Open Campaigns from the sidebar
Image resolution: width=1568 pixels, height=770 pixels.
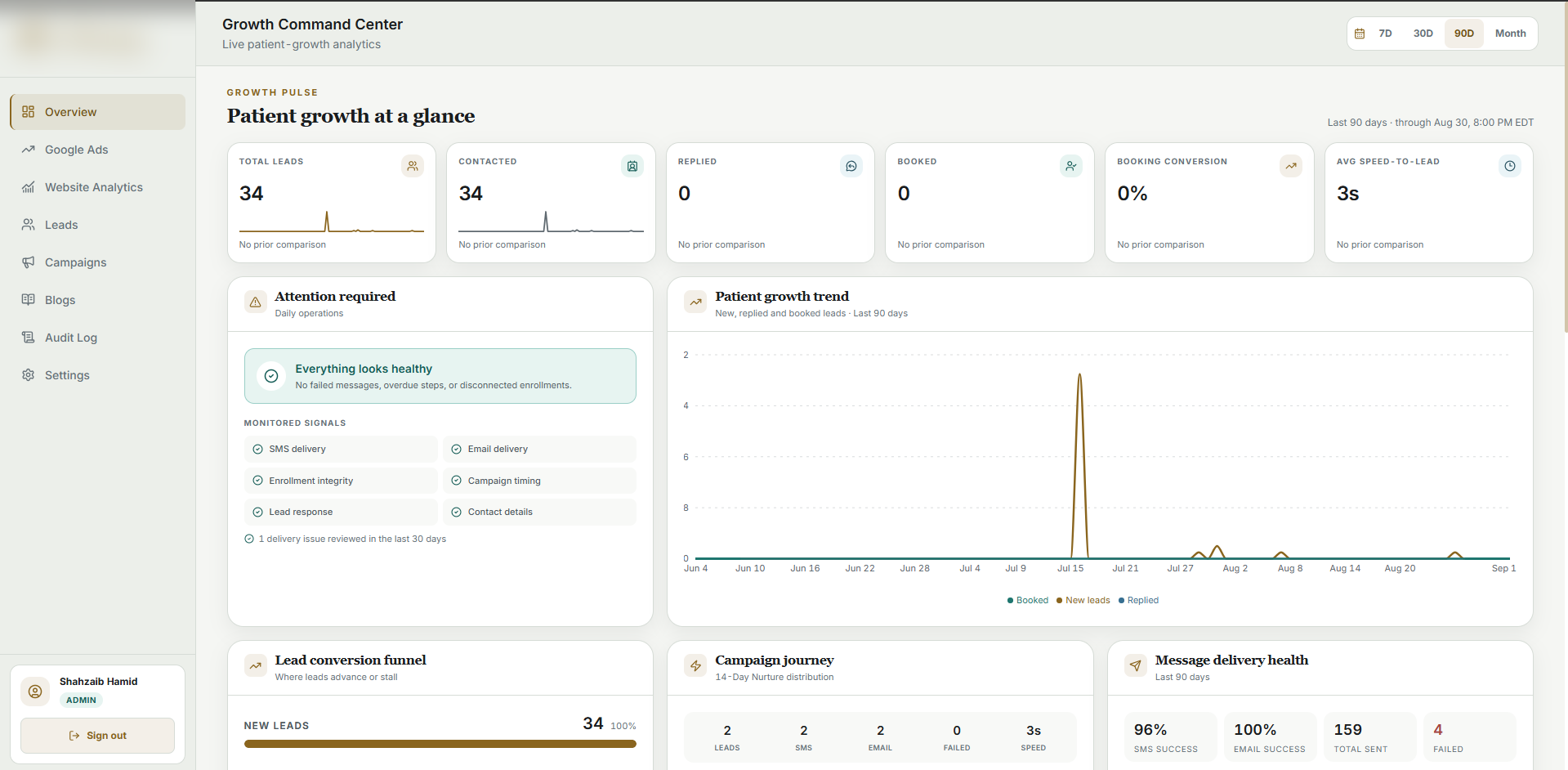tap(98, 262)
